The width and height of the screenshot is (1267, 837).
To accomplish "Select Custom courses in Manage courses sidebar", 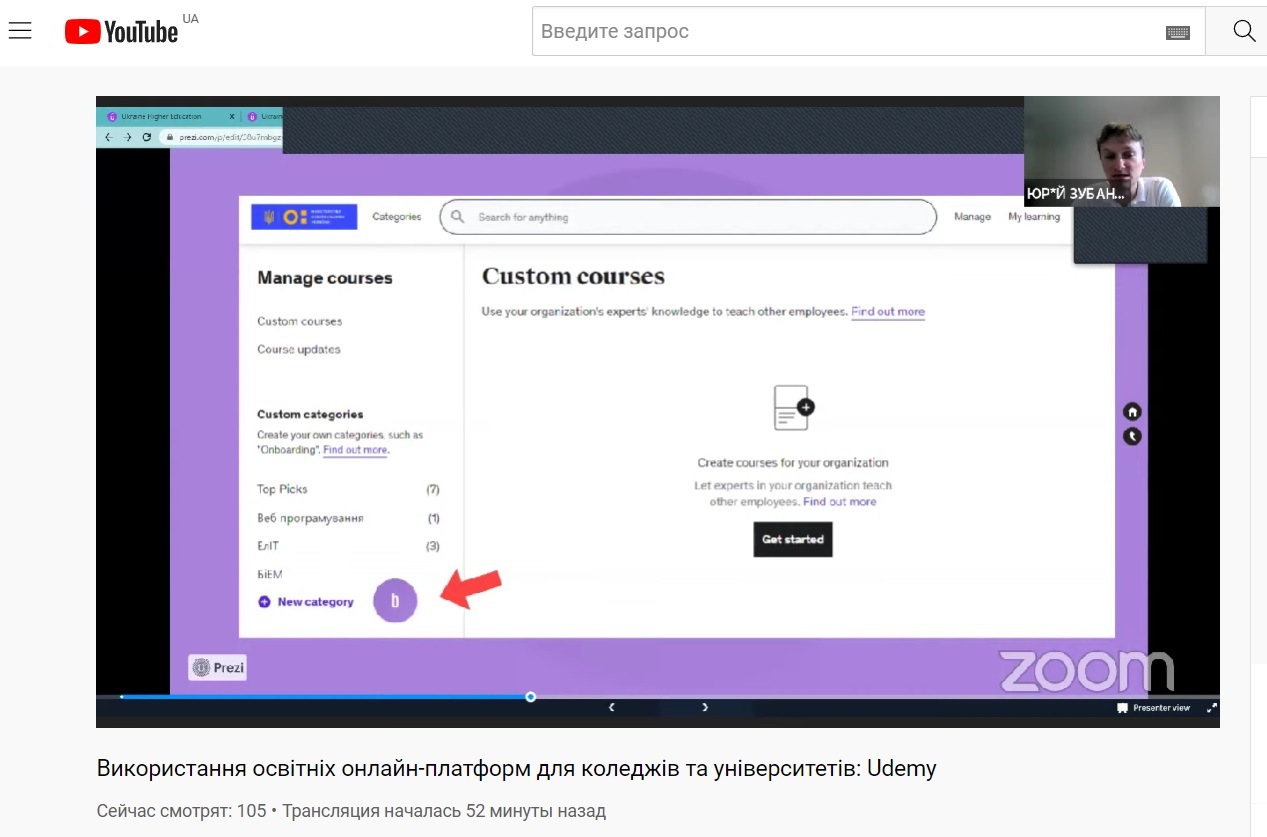I will [x=299, y=321].
